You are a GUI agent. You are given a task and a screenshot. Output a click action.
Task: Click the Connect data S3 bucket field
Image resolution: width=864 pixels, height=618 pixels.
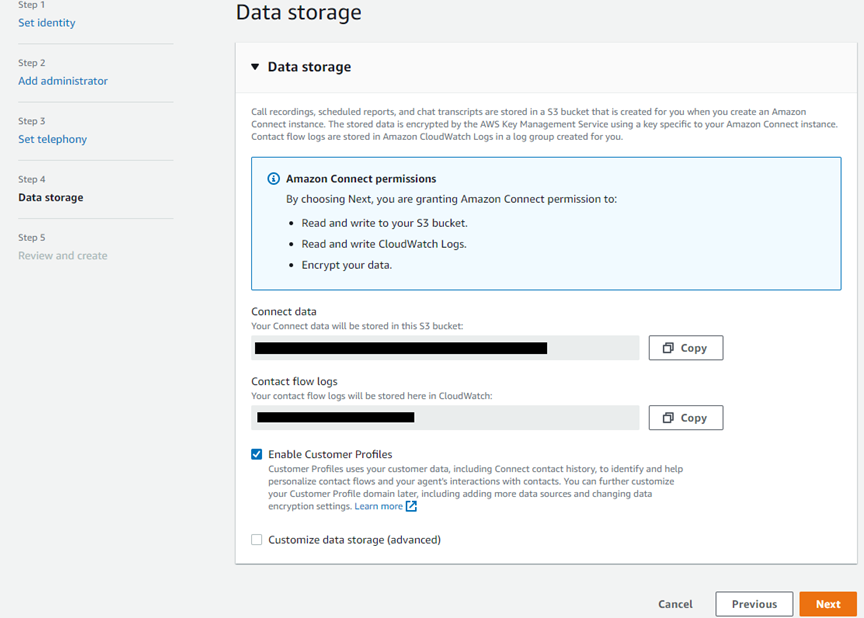click(445, 348)
